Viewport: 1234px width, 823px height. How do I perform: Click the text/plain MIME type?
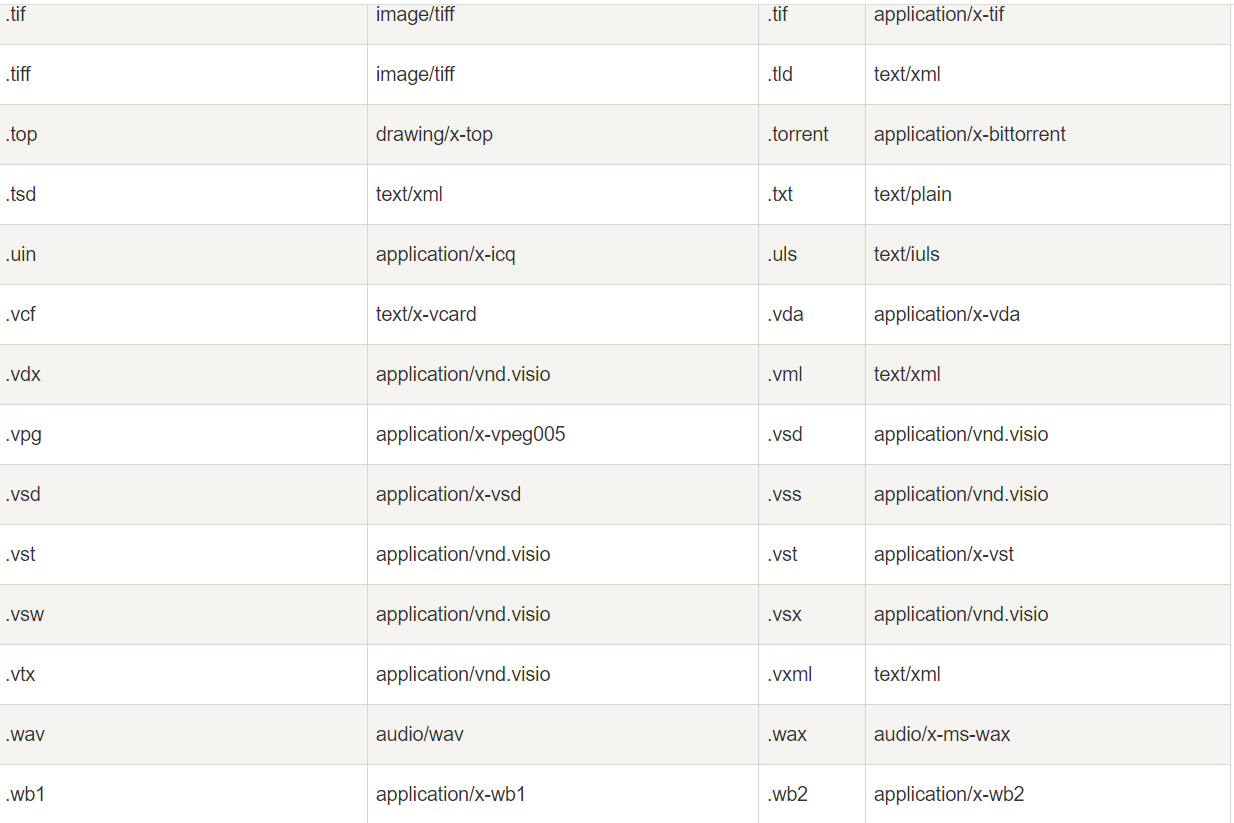pos(1047,194)
